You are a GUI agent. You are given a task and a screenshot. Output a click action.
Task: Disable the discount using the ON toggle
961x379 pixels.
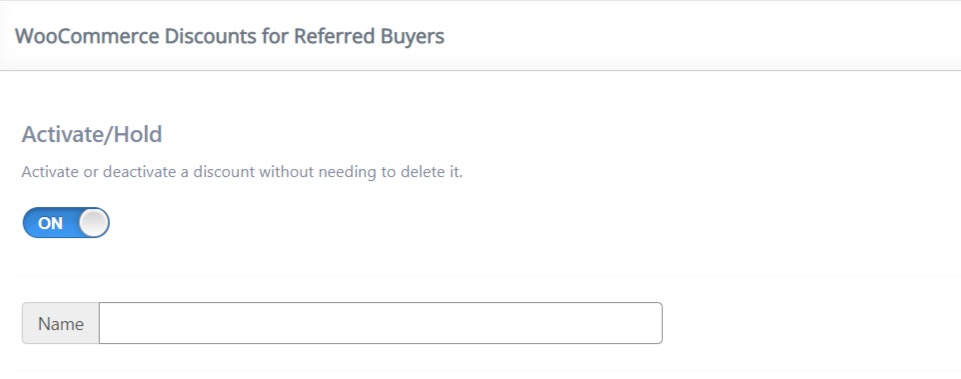tap(66, 223)
